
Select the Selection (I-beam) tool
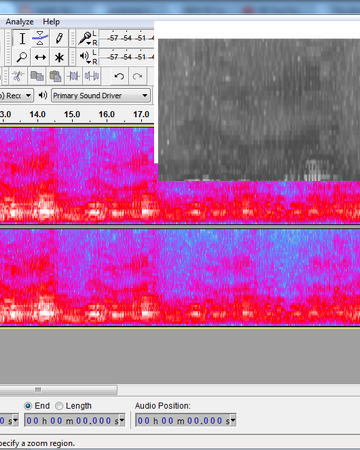click(22, 38)
